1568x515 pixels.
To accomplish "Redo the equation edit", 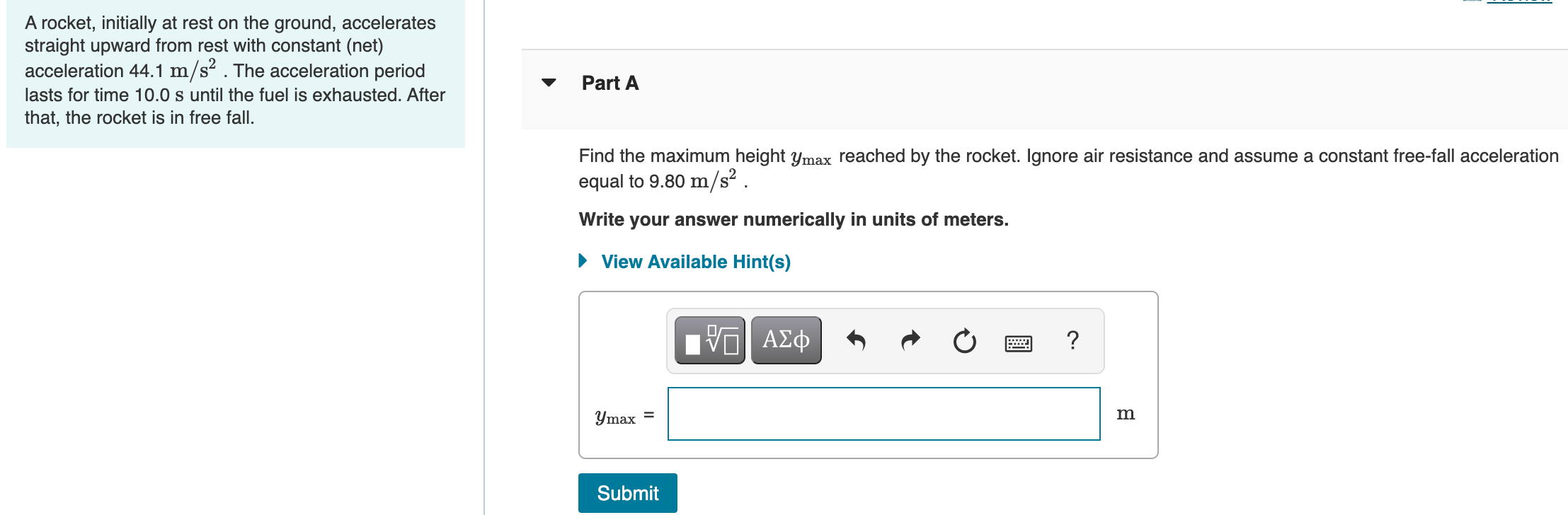I will (x=910, y=340).
